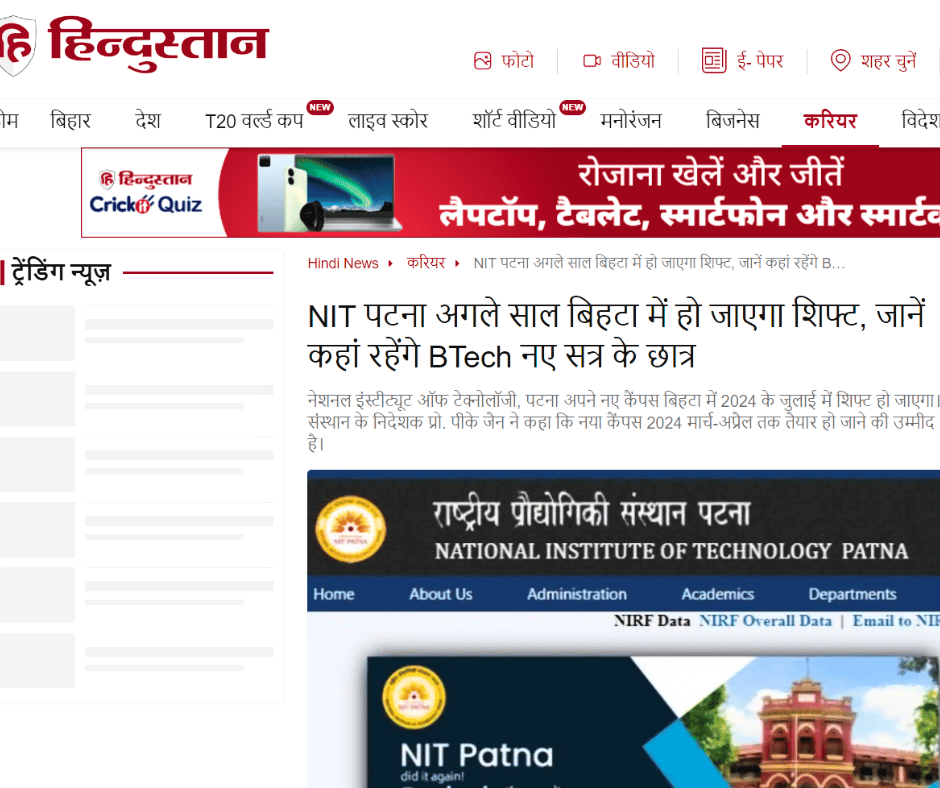
Task: Open the ई-पेपर newspaper icon
Action: coord(713,61)
